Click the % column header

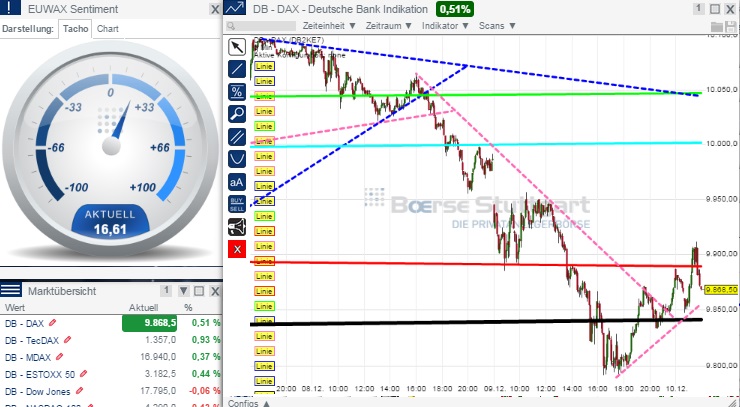pos(188,308)
